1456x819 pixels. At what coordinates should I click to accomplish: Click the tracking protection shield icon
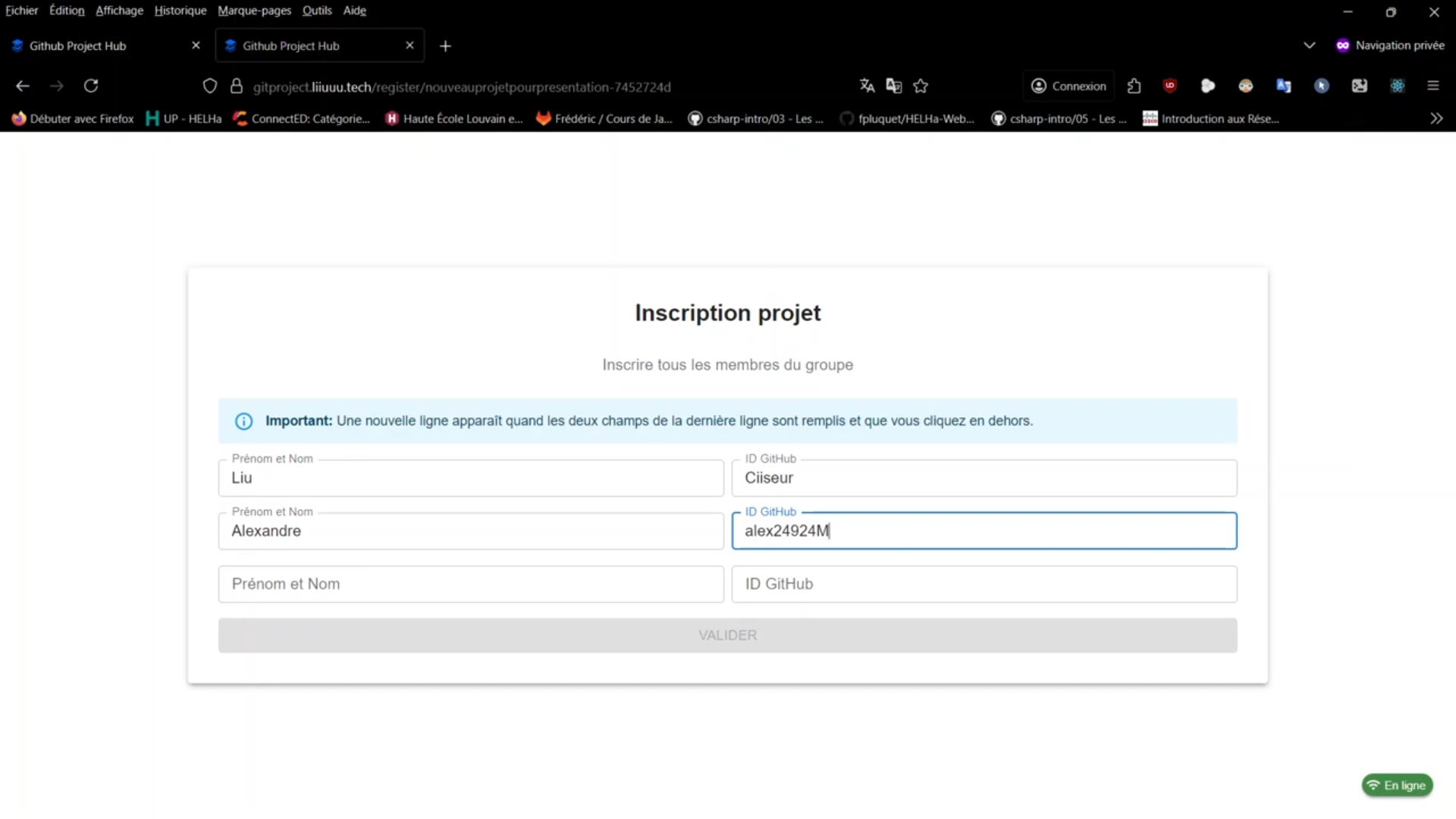(x=210, y=86)
